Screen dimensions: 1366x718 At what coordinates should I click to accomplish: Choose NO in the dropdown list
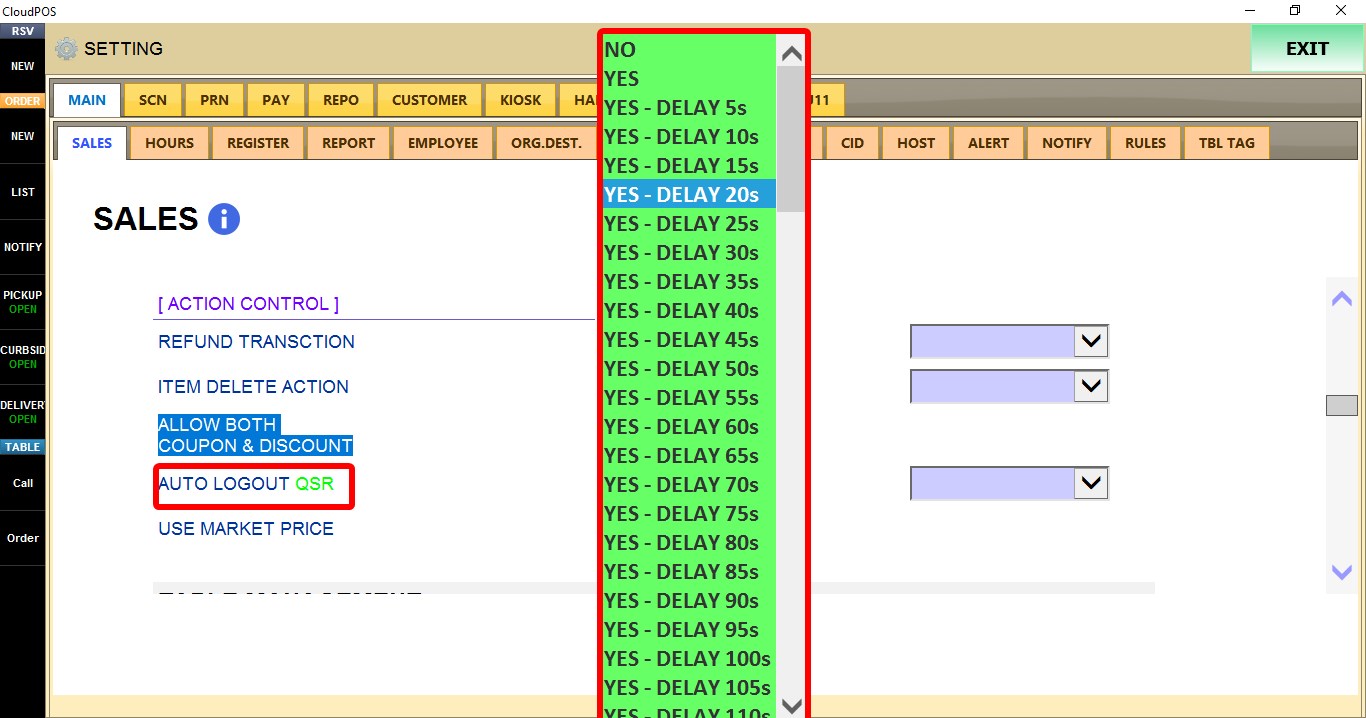pos(689,49)
